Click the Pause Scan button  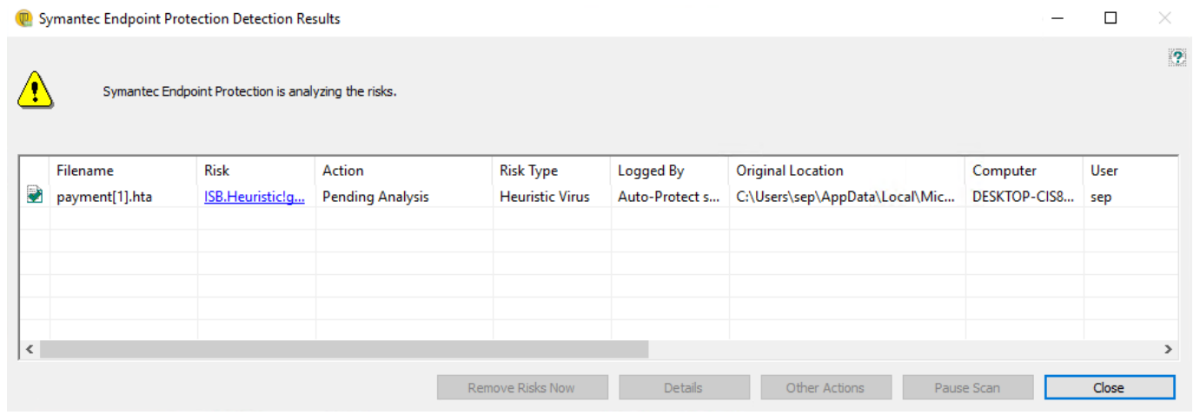coord(967,387)
